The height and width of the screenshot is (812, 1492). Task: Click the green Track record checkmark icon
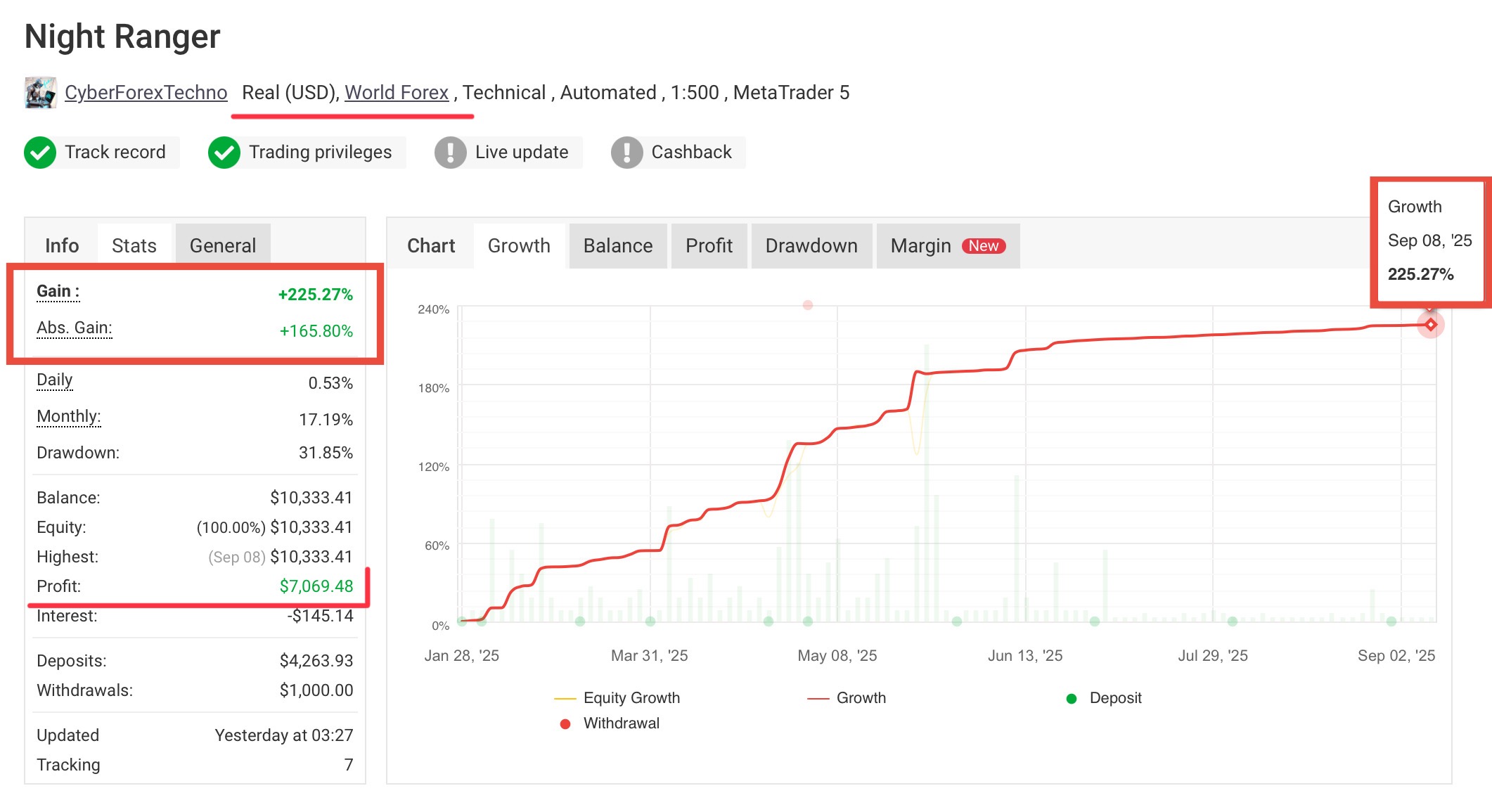[40, 153]
